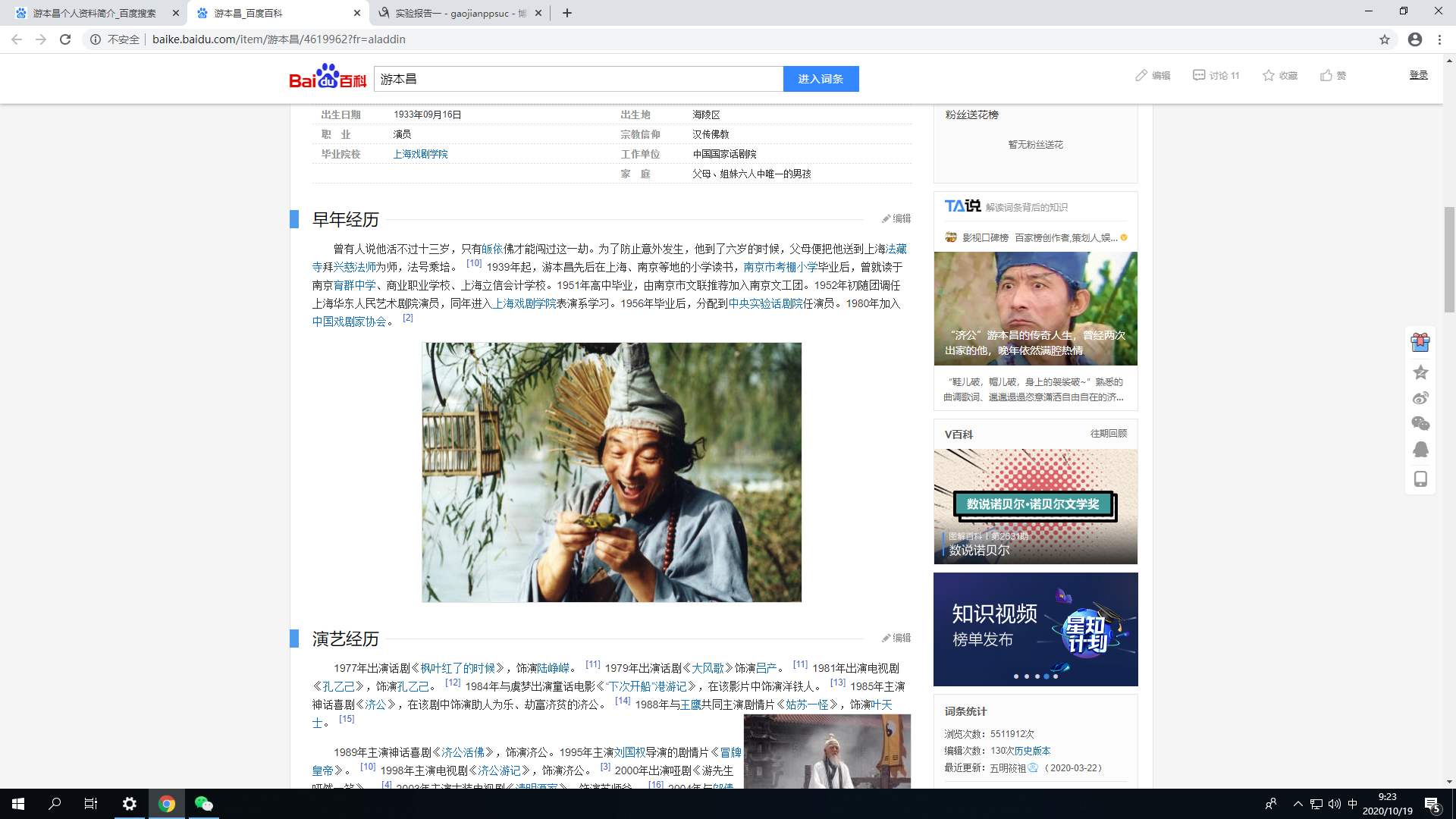
Task: Share to Weibo via sidebar icon
Action: [1420, 398]
